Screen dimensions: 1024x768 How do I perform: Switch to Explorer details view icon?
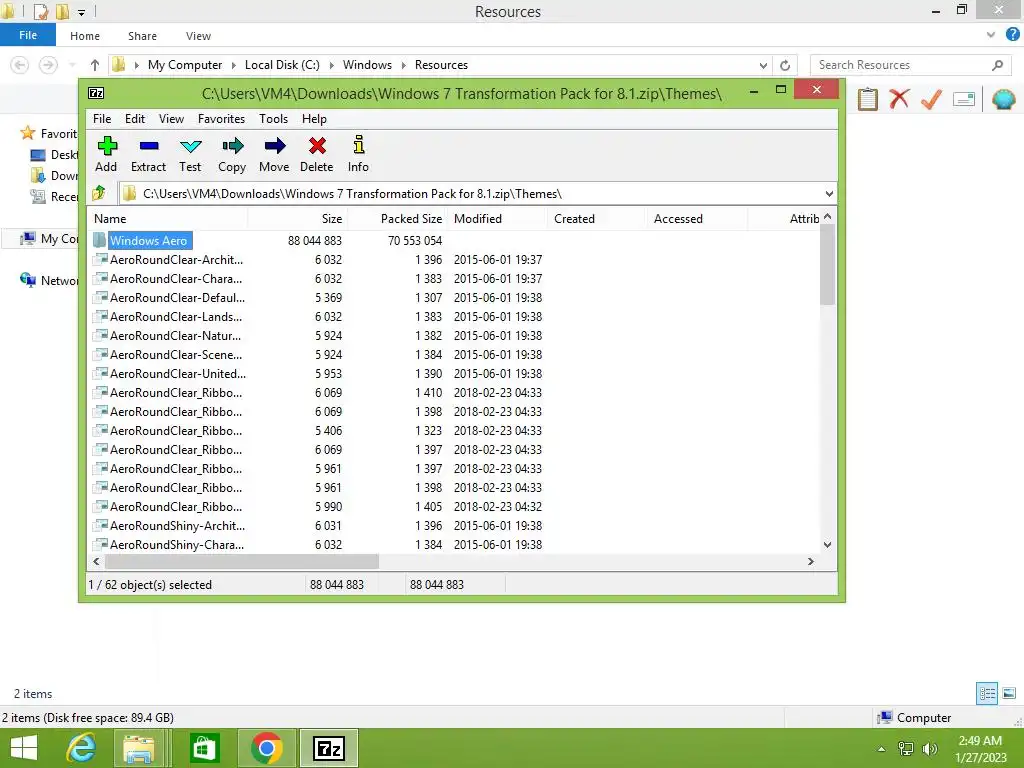987,693
